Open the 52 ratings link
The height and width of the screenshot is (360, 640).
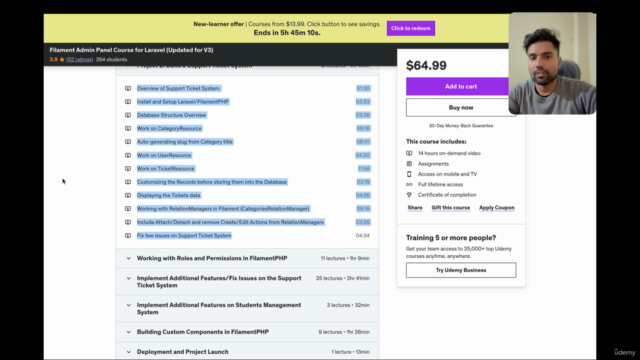click(x=80, y=60)
